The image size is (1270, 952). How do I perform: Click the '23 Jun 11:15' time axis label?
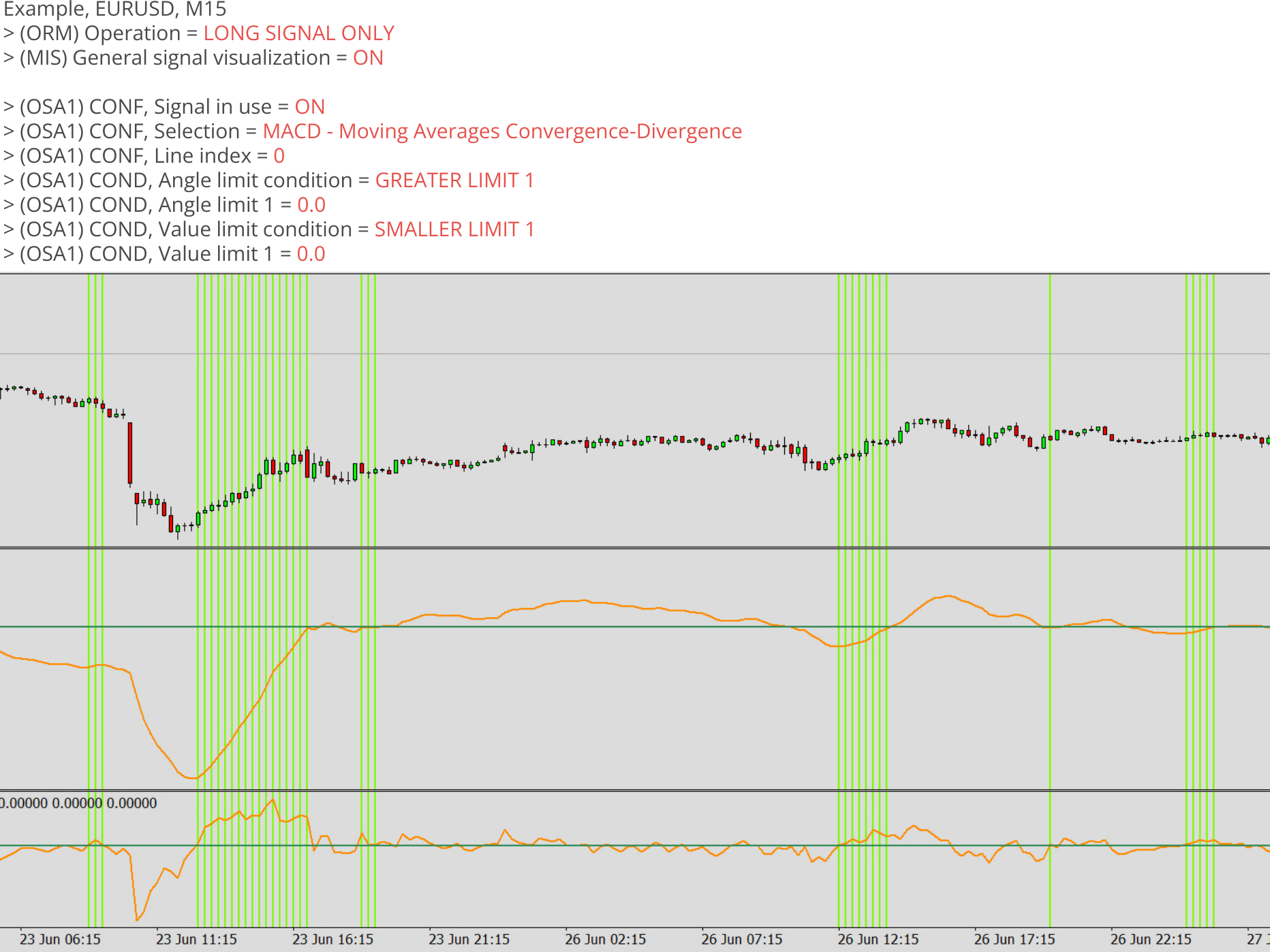click(196, 940)
